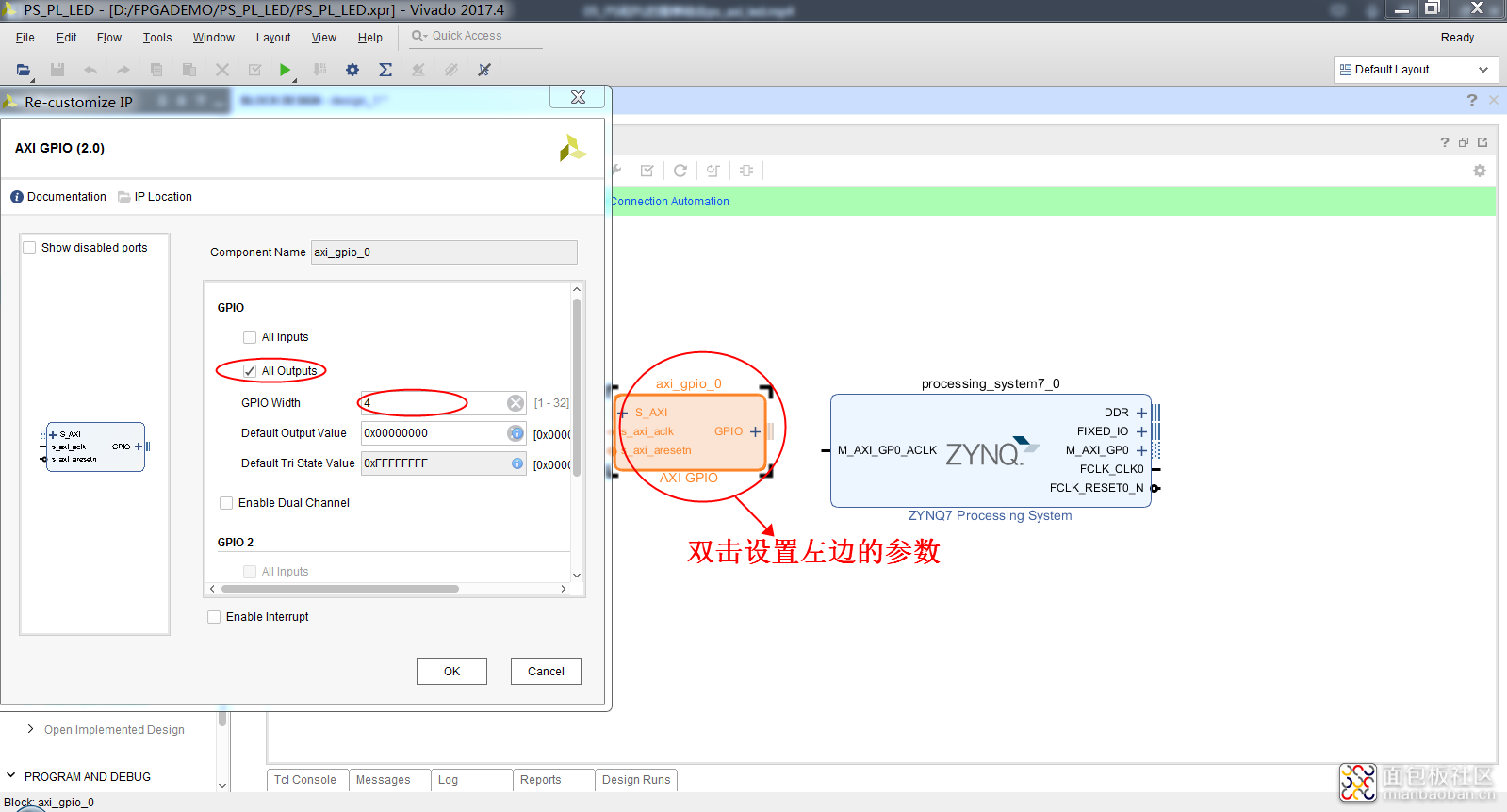The image size is (1507, 812).
Task: Toggle GPIO 2 All Inputs checkbox
Action: click(250, 572)
